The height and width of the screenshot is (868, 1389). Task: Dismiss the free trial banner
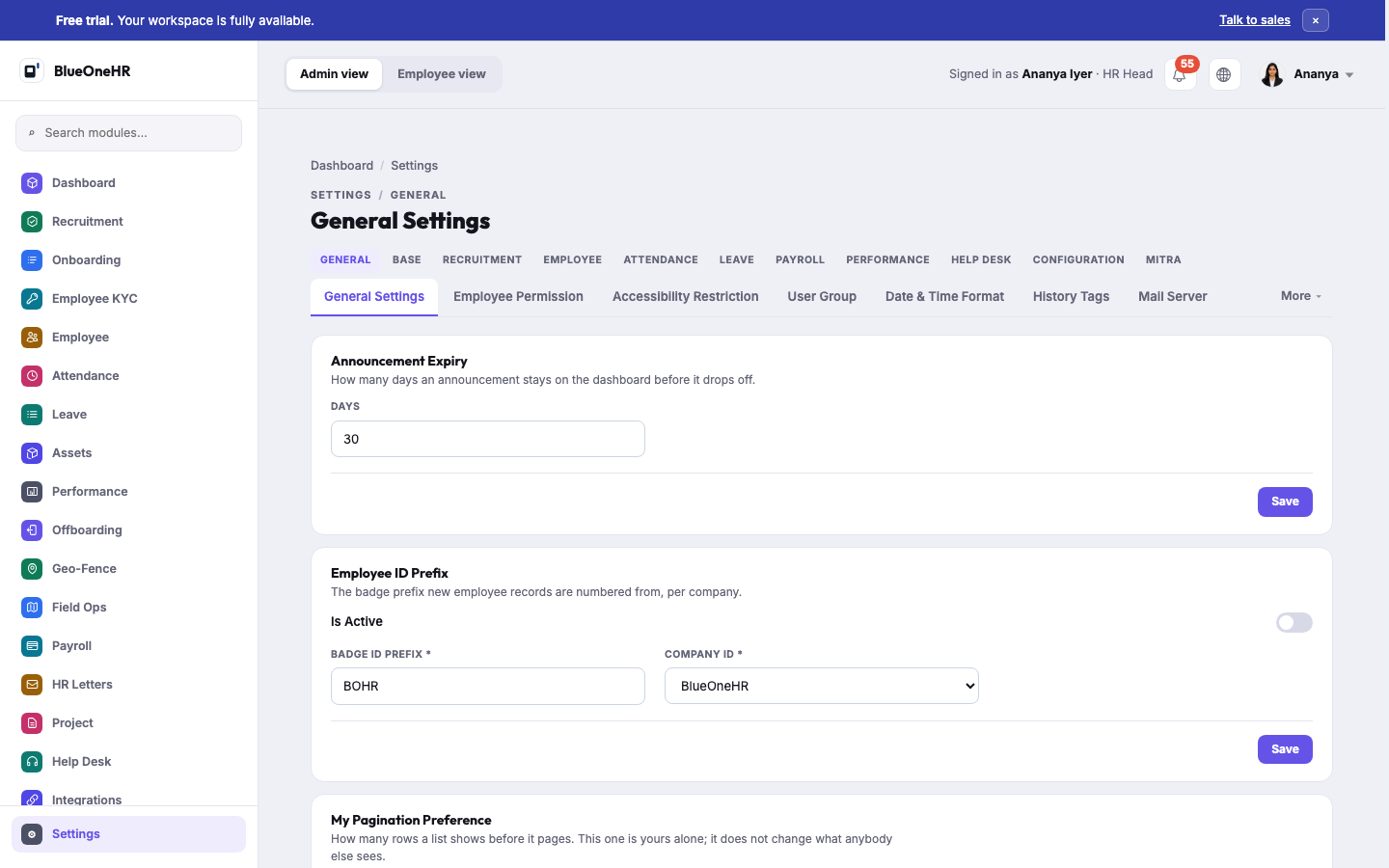(1315, 20)
